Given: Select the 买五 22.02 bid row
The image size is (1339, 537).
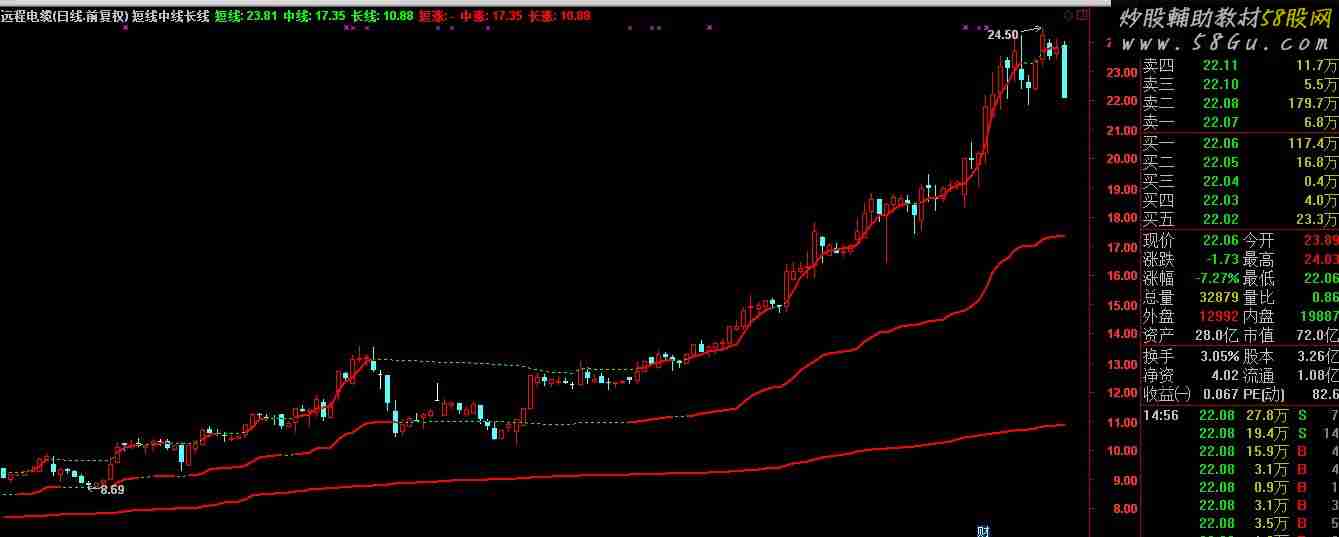Looking at the screenshot, I should coord(1240,219).
